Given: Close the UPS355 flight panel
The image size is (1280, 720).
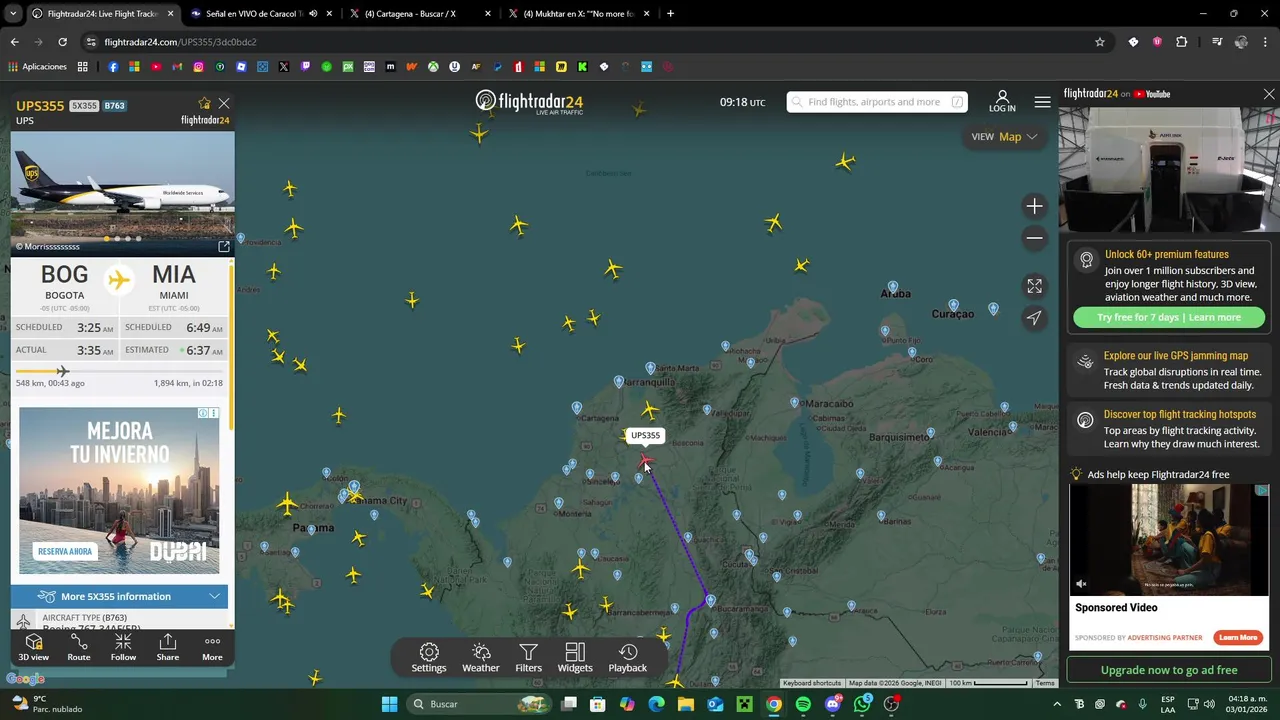Looking at the screenshot, I should pyautogui.click(x=224, y=103).
